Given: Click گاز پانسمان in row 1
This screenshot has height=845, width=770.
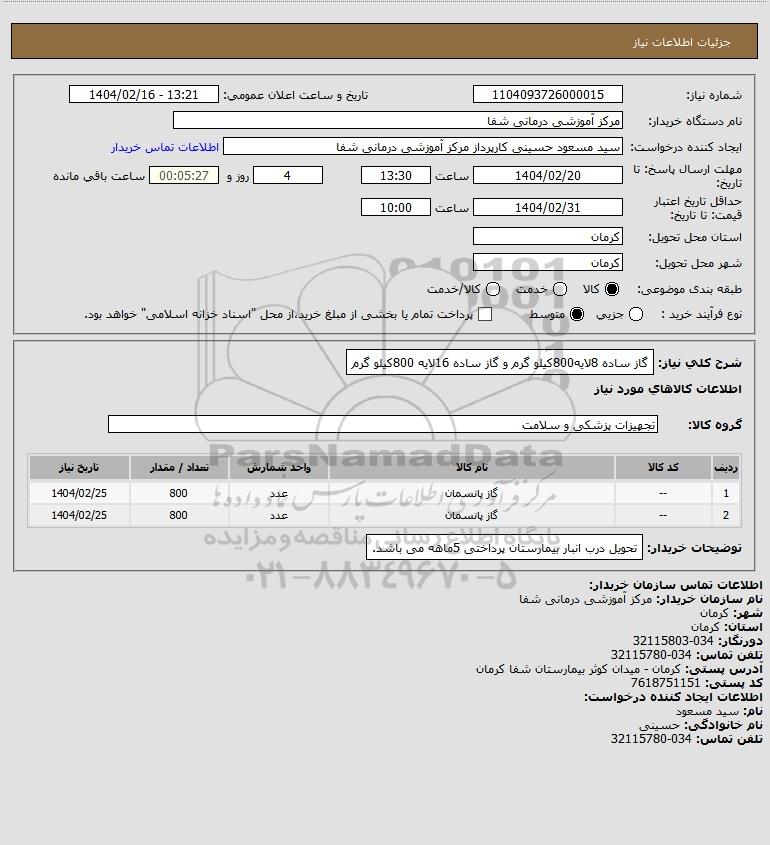Looking at the screenshot, I should click(x=471, y=493).
